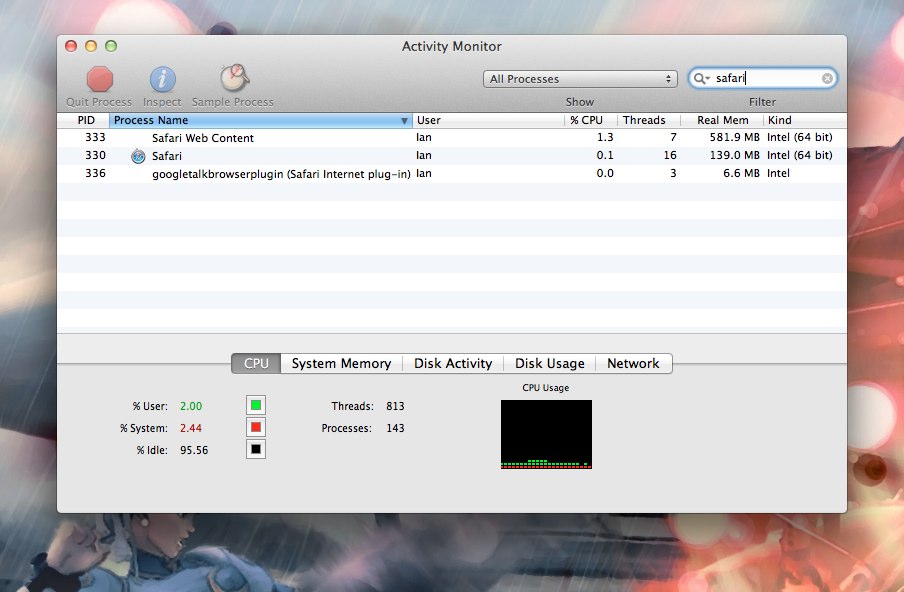Switch to the Network tab
Screen dimensions: 904x592
[x=633, y=363]
